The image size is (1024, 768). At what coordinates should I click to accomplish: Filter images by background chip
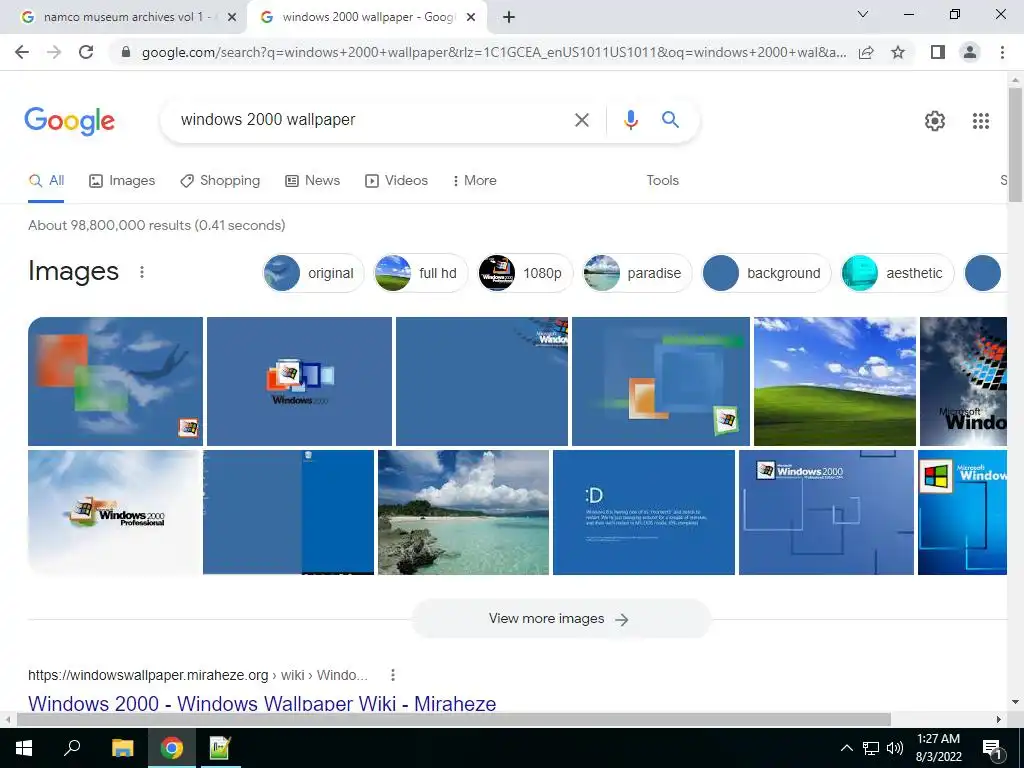(x=766, y=273)
